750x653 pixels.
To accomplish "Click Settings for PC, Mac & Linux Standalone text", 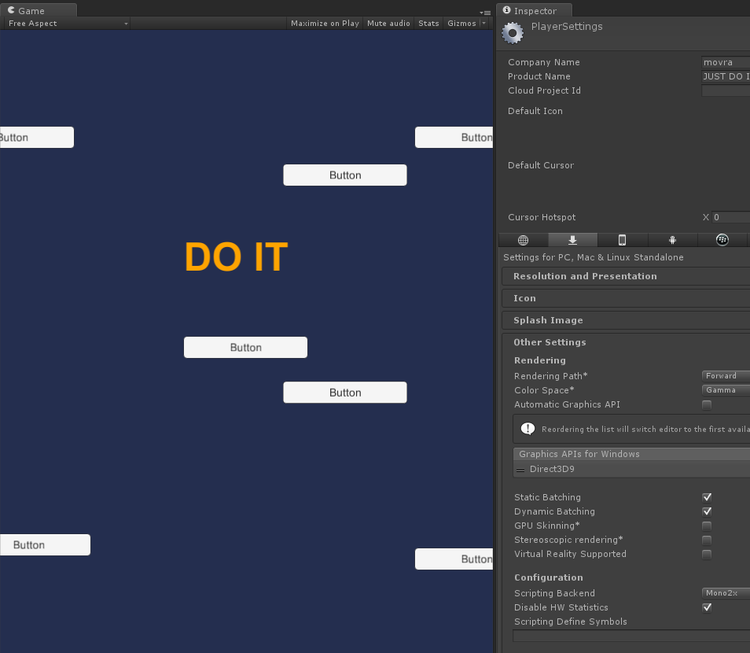I will (x=593, y=257).
